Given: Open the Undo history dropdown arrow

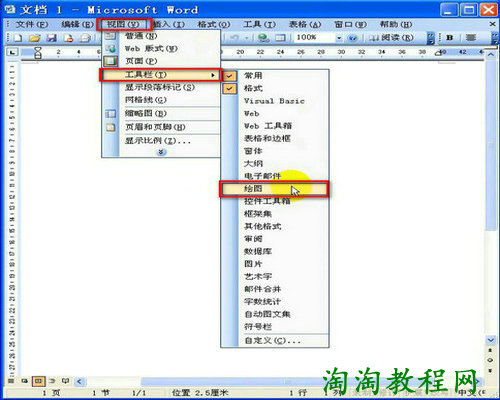Looking at the screenshot, I should (247, 38).
